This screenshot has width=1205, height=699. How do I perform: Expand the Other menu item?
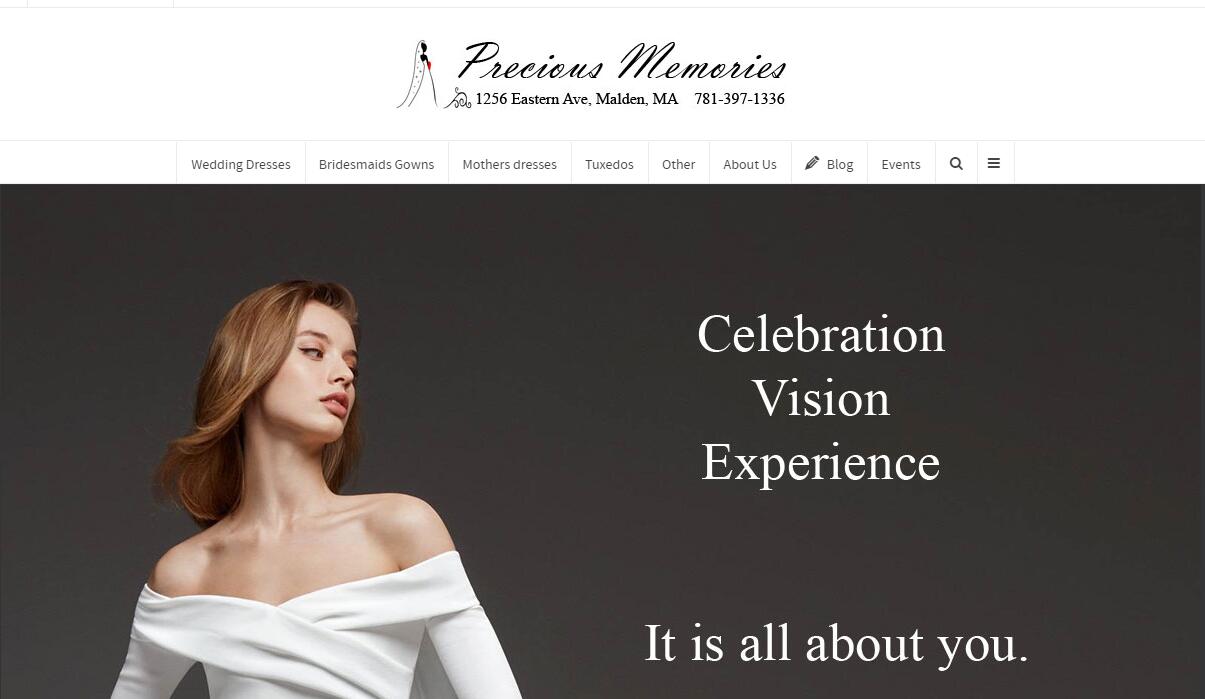pyautogui.click(x=678, y=164)
